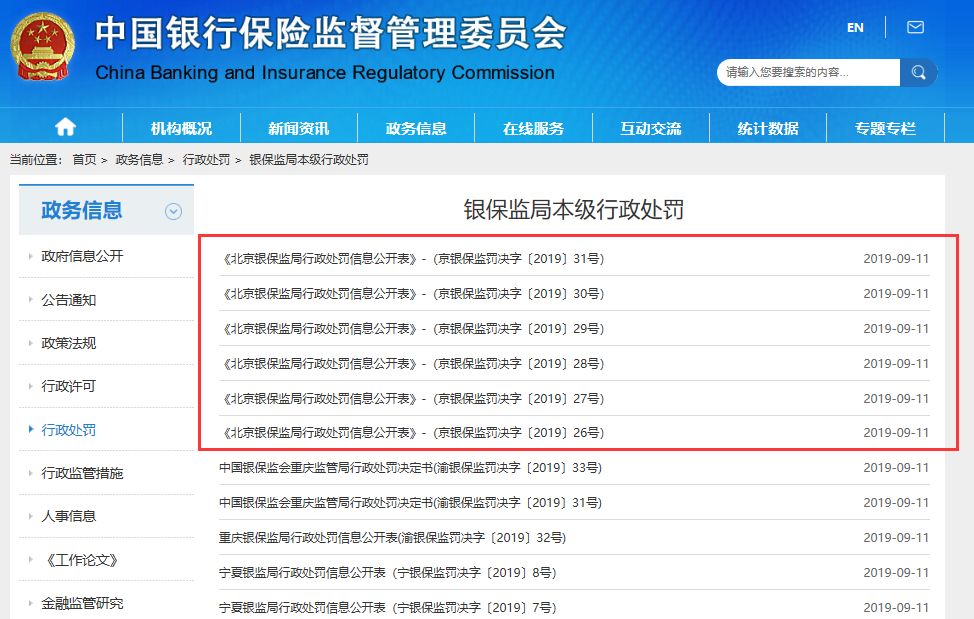The height and width of the screenshot is (619, 974).
Task: Open the 在线服务 menu
Action: click(534, 129)
